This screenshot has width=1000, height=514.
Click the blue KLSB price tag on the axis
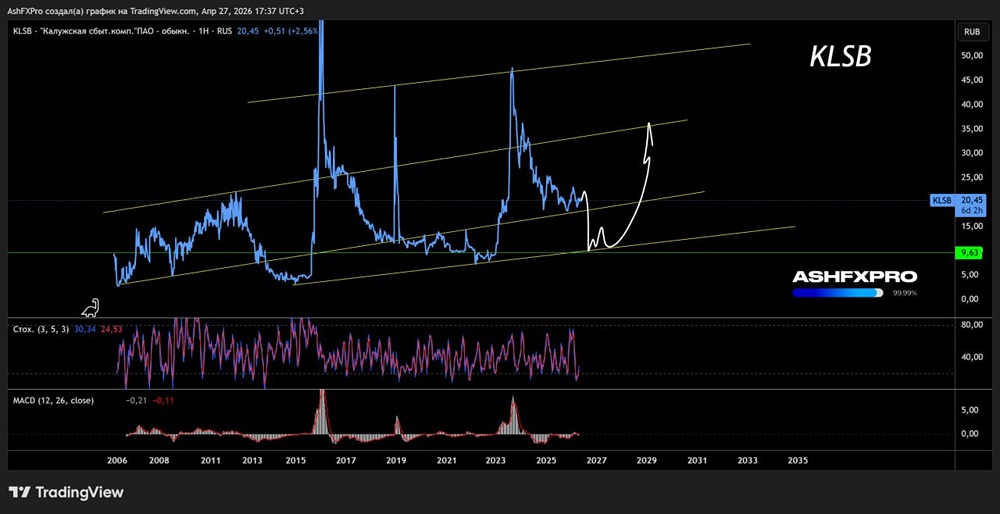tap(942, 200)
